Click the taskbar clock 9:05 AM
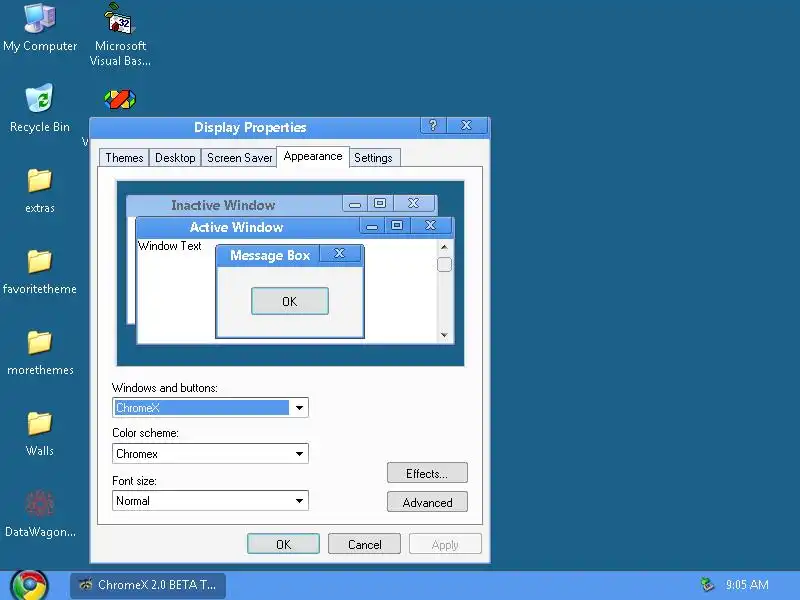Screen dimensions: 800x600 coord(747,585)
